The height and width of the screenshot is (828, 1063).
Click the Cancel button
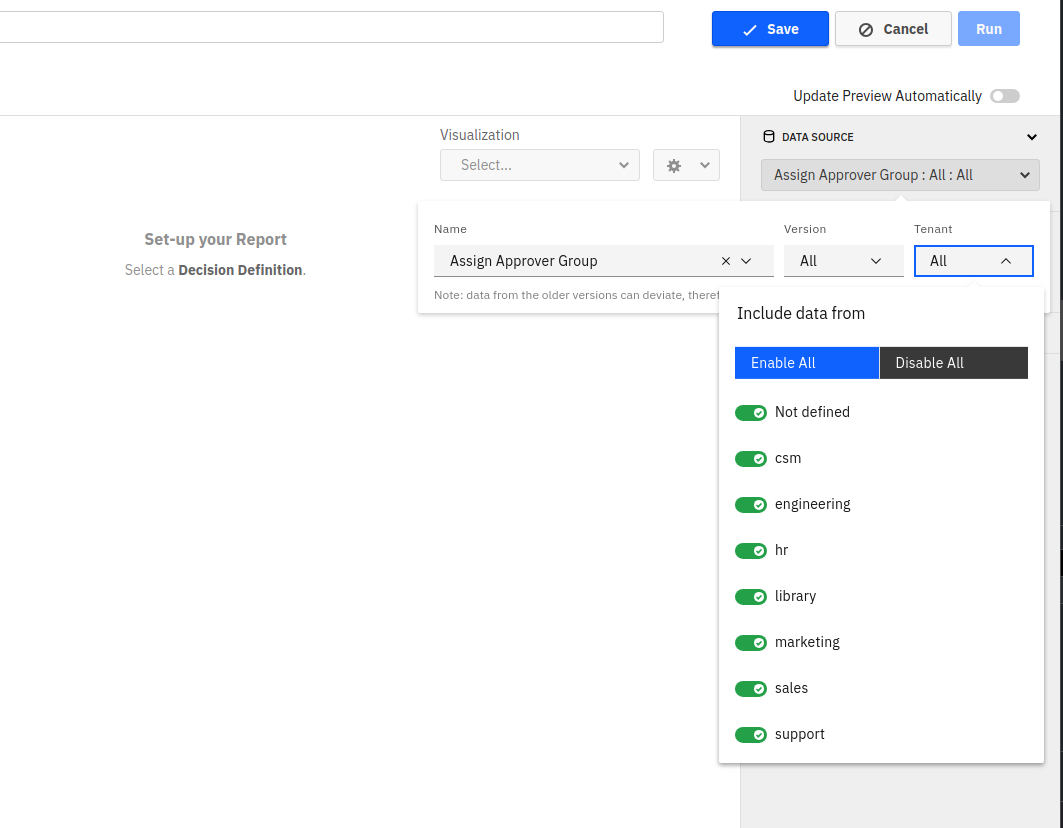pos(893,29)
